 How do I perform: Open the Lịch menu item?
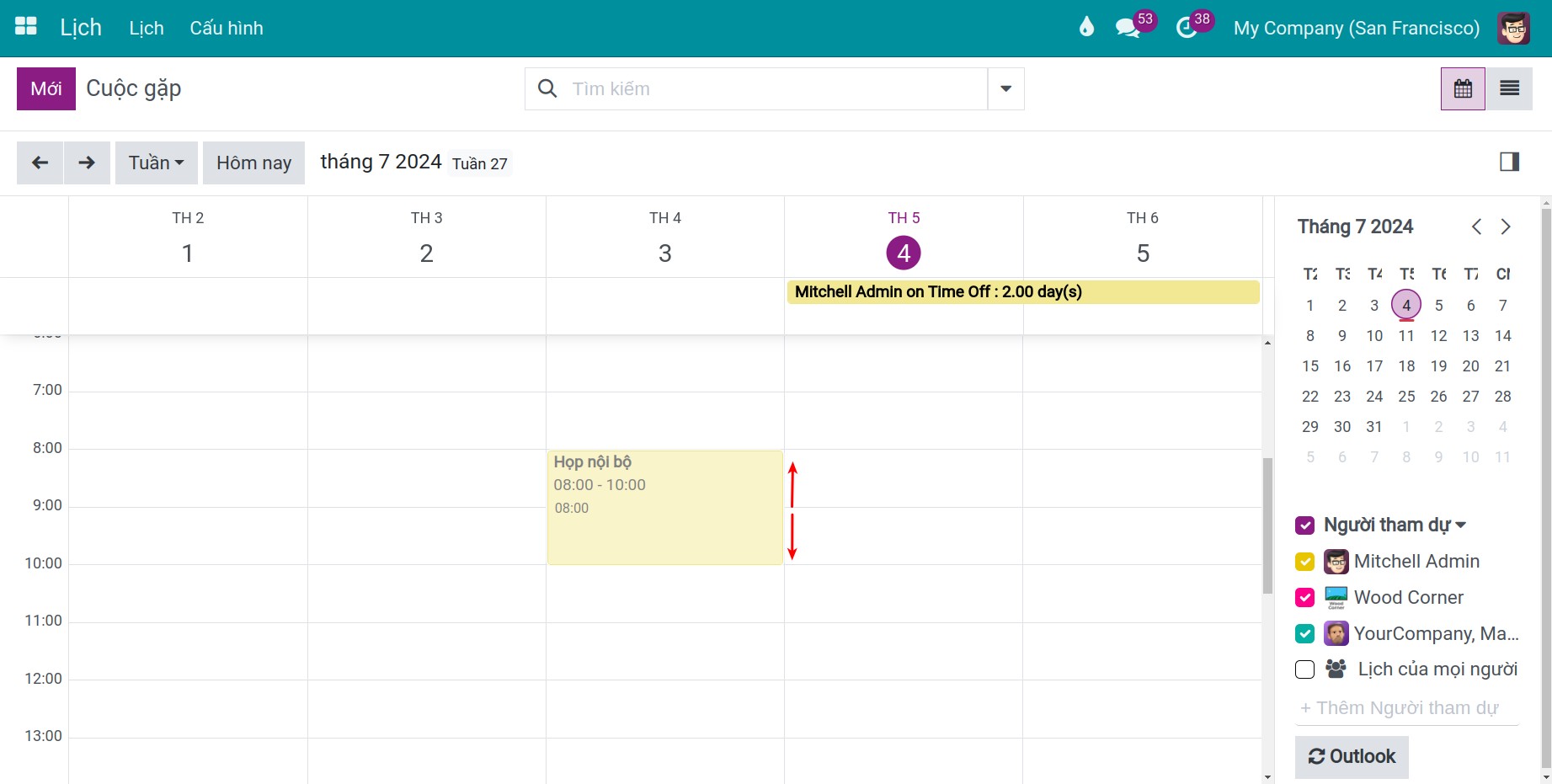pos(147,28)
